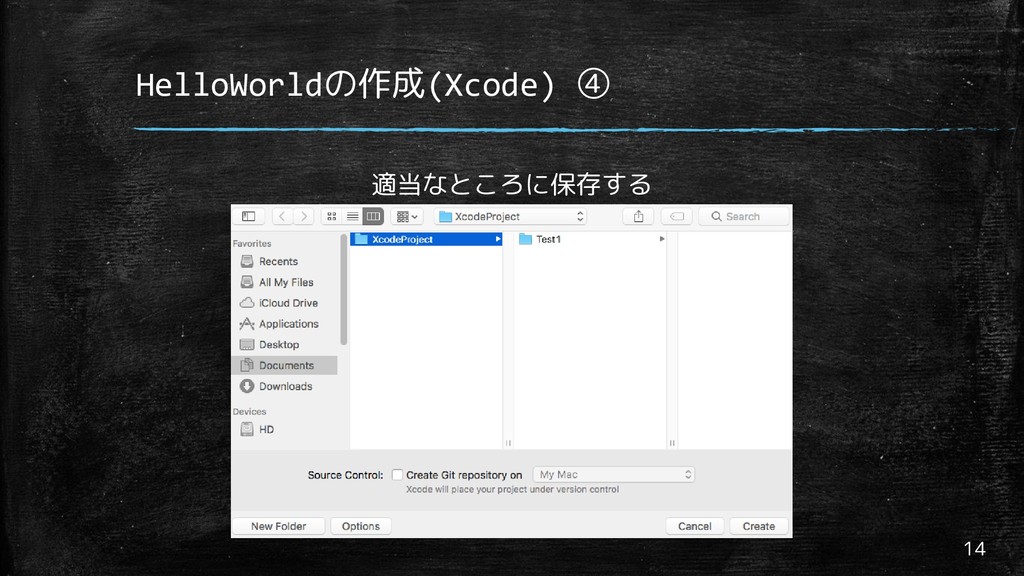Go back with the left chevron

click(x=282, y=216)
